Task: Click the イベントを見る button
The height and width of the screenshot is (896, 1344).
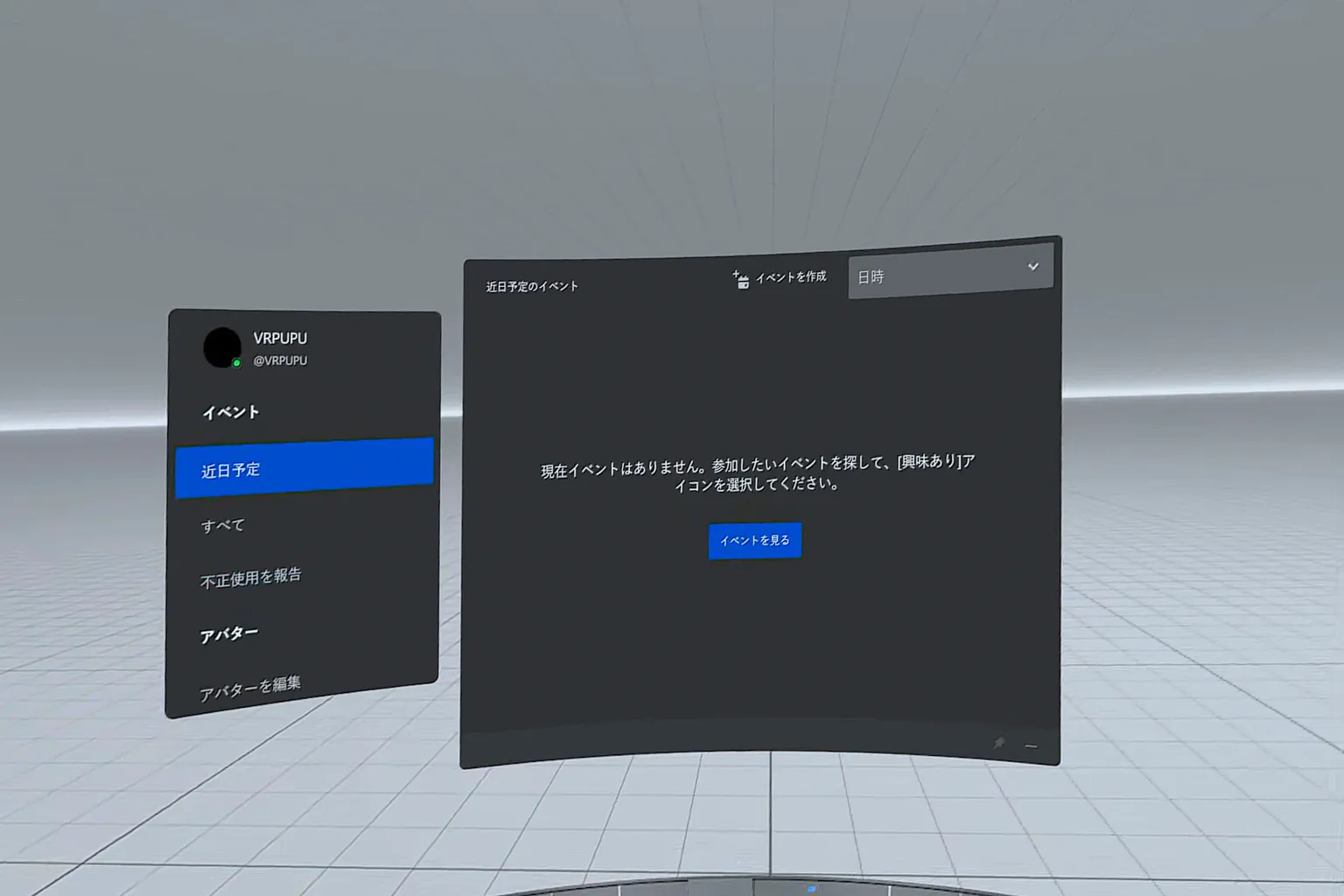Action: (755, 541)
